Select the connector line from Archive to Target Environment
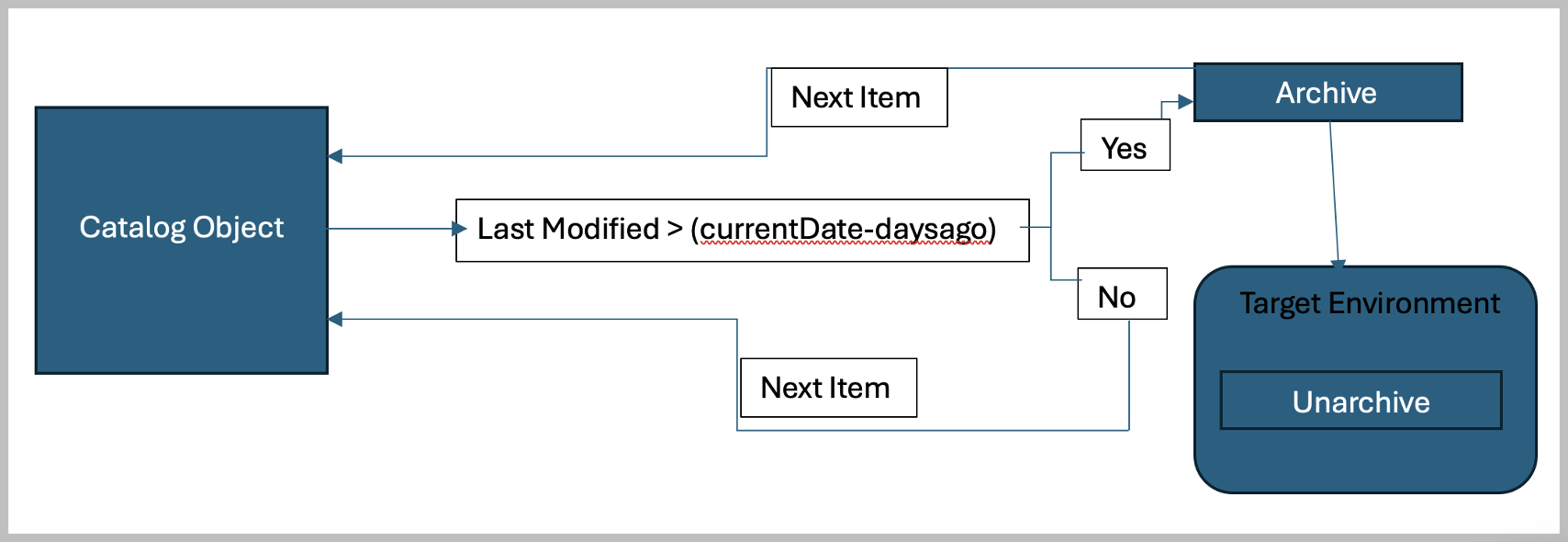Viewport: 1568px width, 542px height. click(x=1334, y=193)
